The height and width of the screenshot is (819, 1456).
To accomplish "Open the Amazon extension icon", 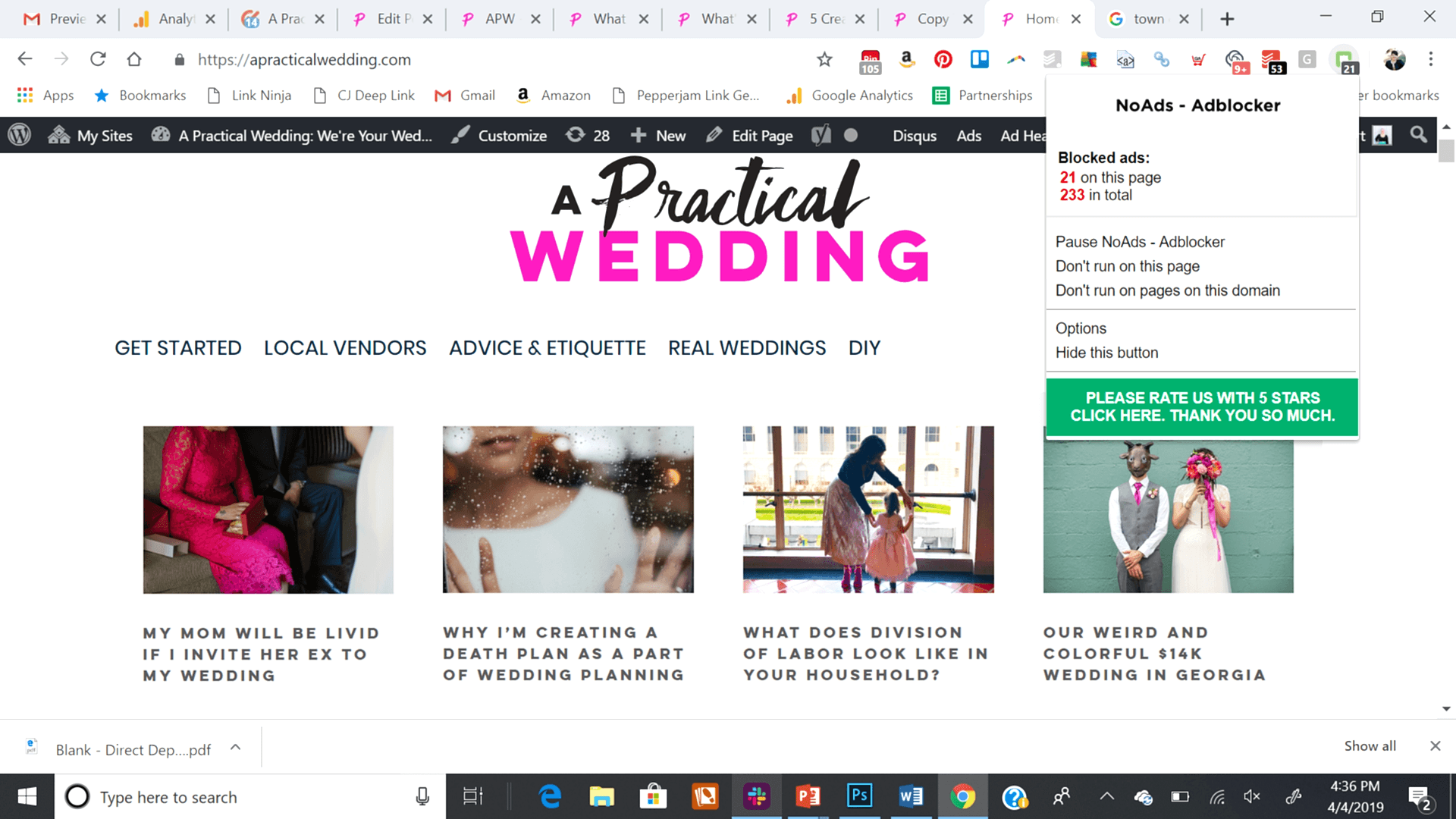I will pyautogui.click(x=906, y=59).
